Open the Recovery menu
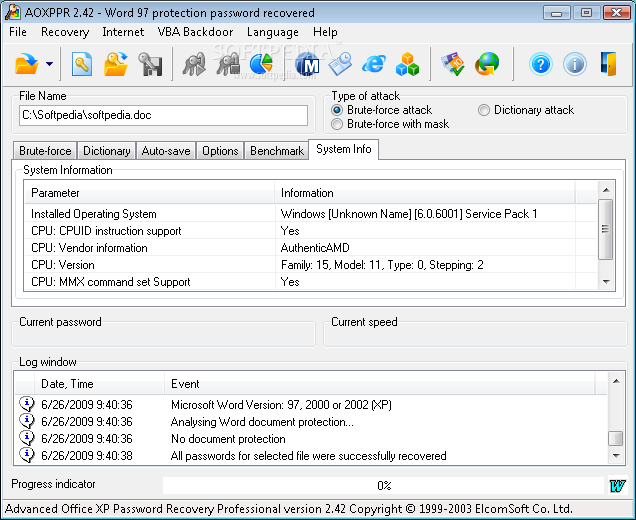This screenshot has width=636, height=520. click(x=65, y=32)
